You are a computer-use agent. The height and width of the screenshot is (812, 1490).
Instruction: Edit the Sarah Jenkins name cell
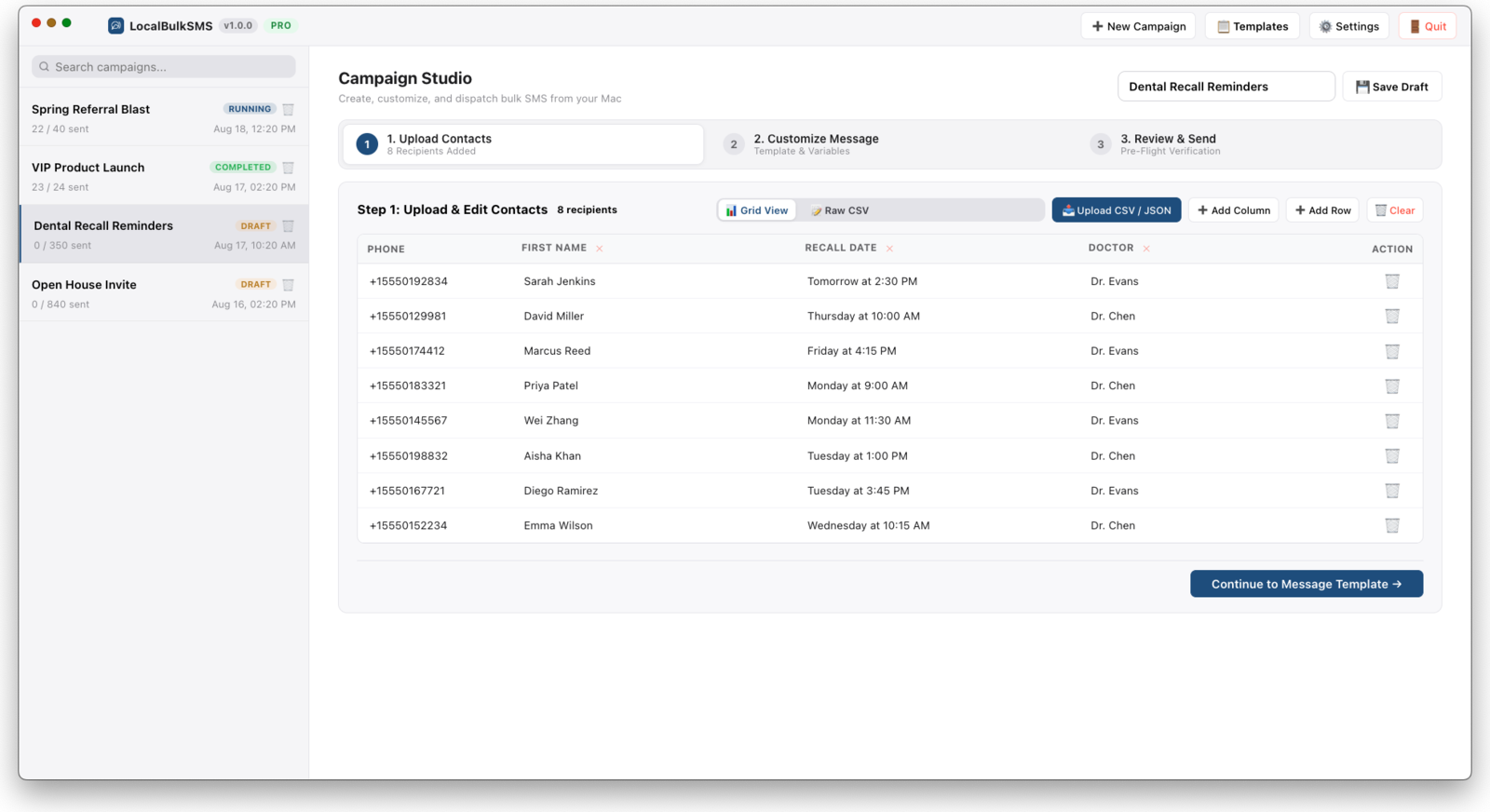560,281
